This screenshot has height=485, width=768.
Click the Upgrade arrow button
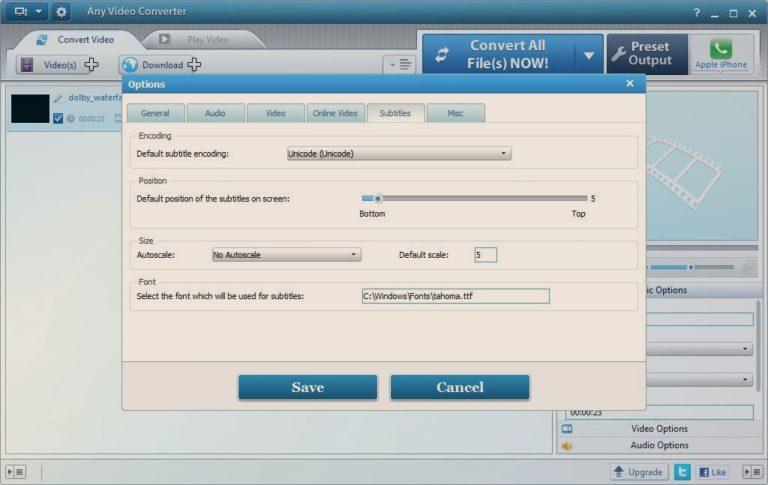click(639, 472)
